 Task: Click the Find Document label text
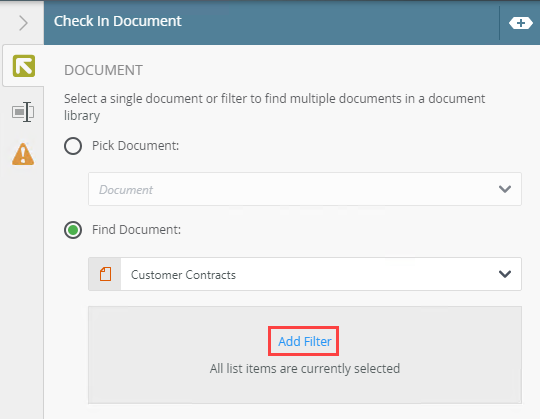136,230
